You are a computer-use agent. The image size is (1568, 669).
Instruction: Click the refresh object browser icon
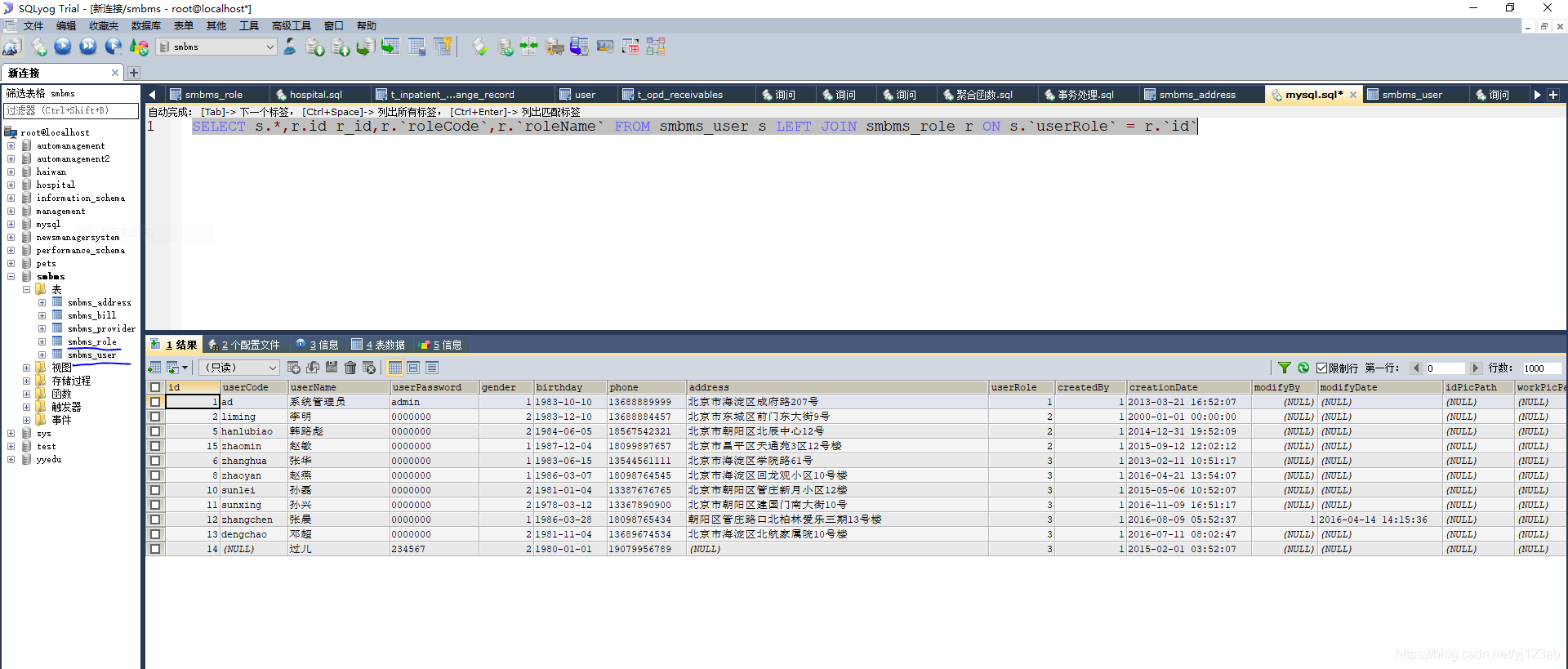tap(139, 47)
